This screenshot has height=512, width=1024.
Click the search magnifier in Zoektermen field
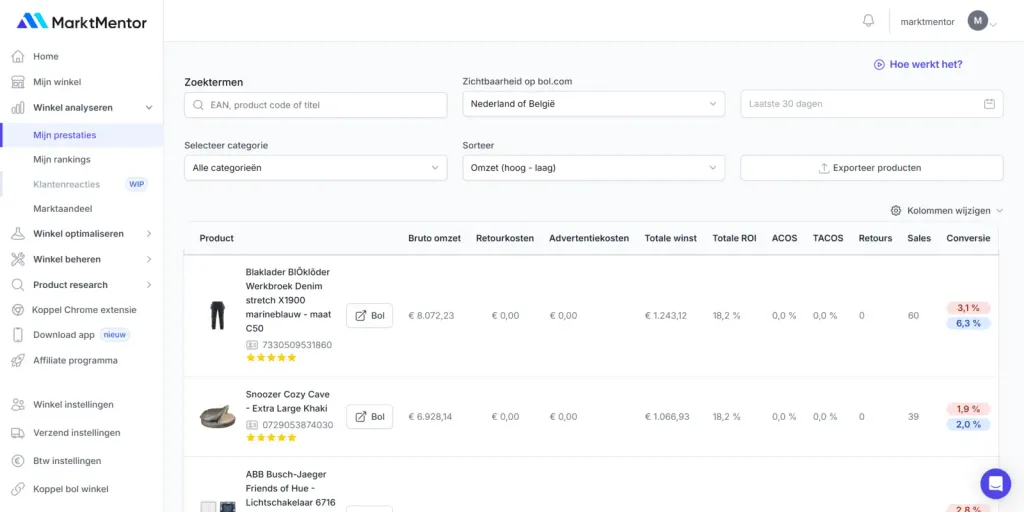click(199, 104)
